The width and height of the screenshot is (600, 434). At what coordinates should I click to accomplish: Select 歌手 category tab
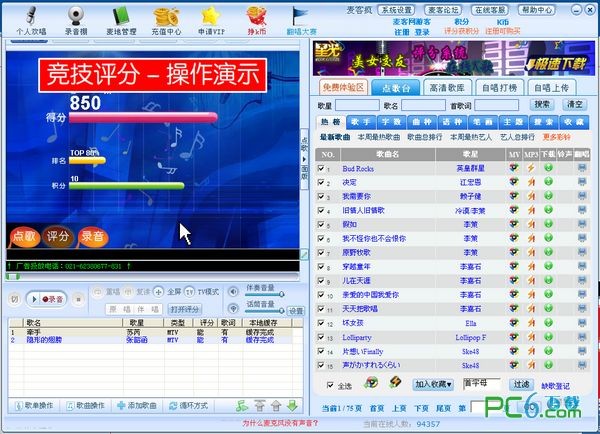coord(360,122)
